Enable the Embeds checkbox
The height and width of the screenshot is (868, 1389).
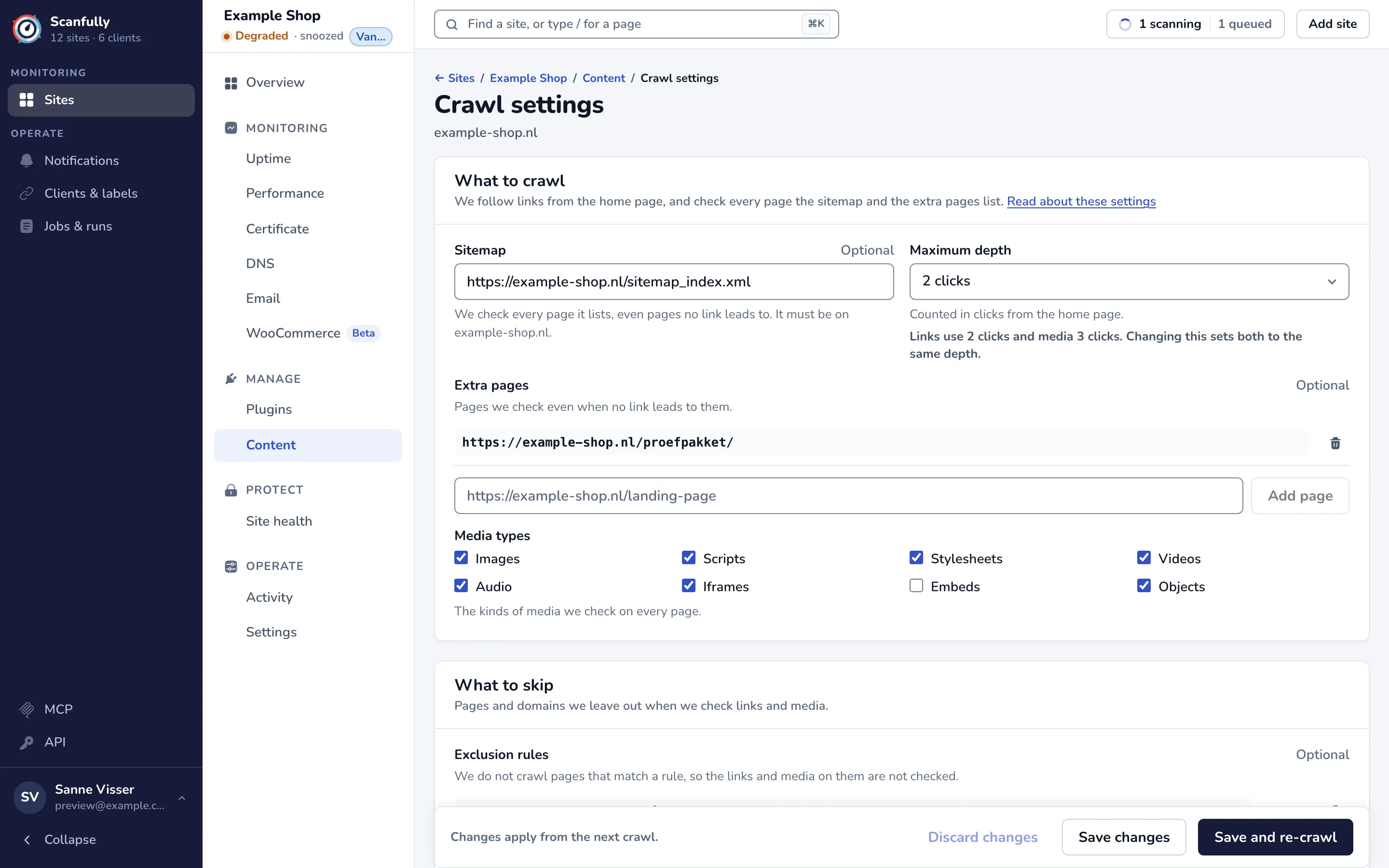(x=916, y=585)
